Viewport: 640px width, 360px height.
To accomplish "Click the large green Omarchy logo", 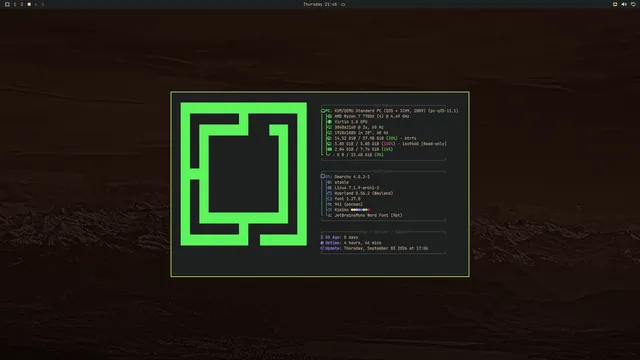I will (244, 174).
